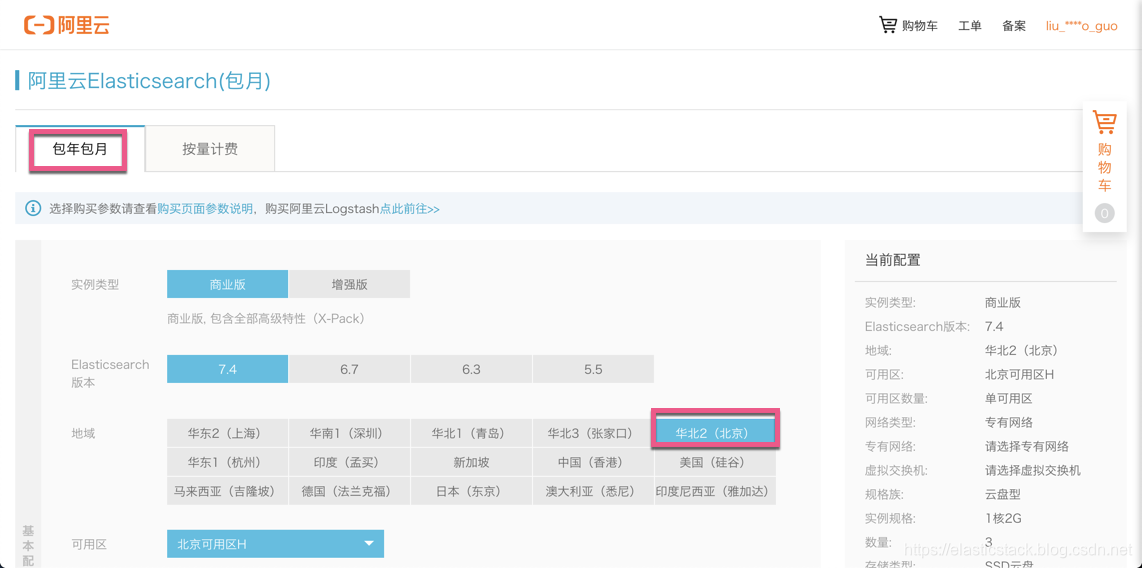The width and height of the screenshot is (1142, 568).
Task: Select 增强版 instance type
Action: [350, 285]
